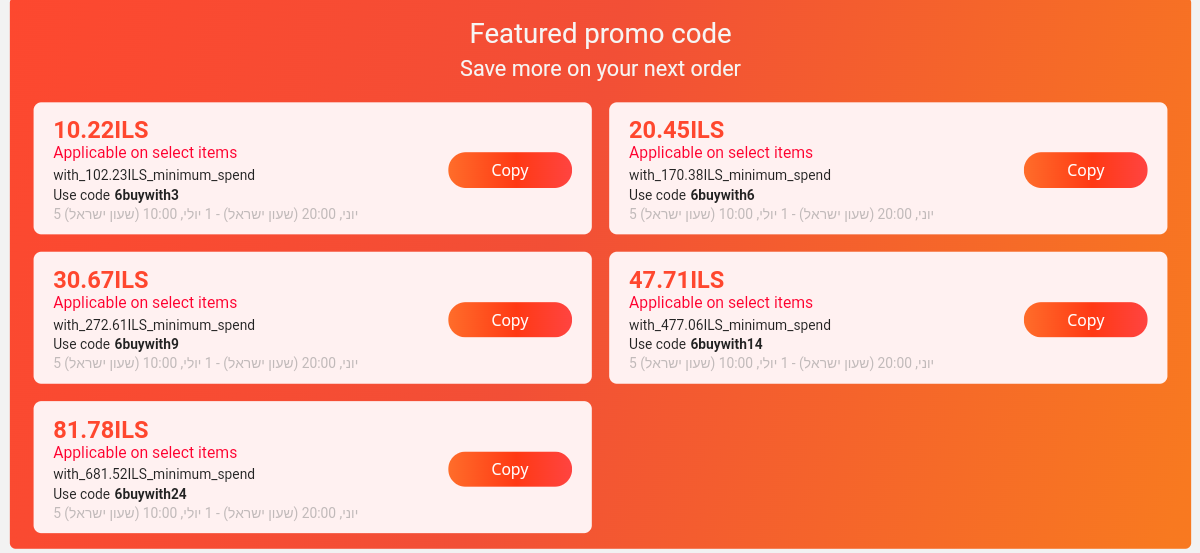The height and width of the screenshot is (553, 1200).
Task: Click the bold code text 6buywith24
Action: [150, 494]
